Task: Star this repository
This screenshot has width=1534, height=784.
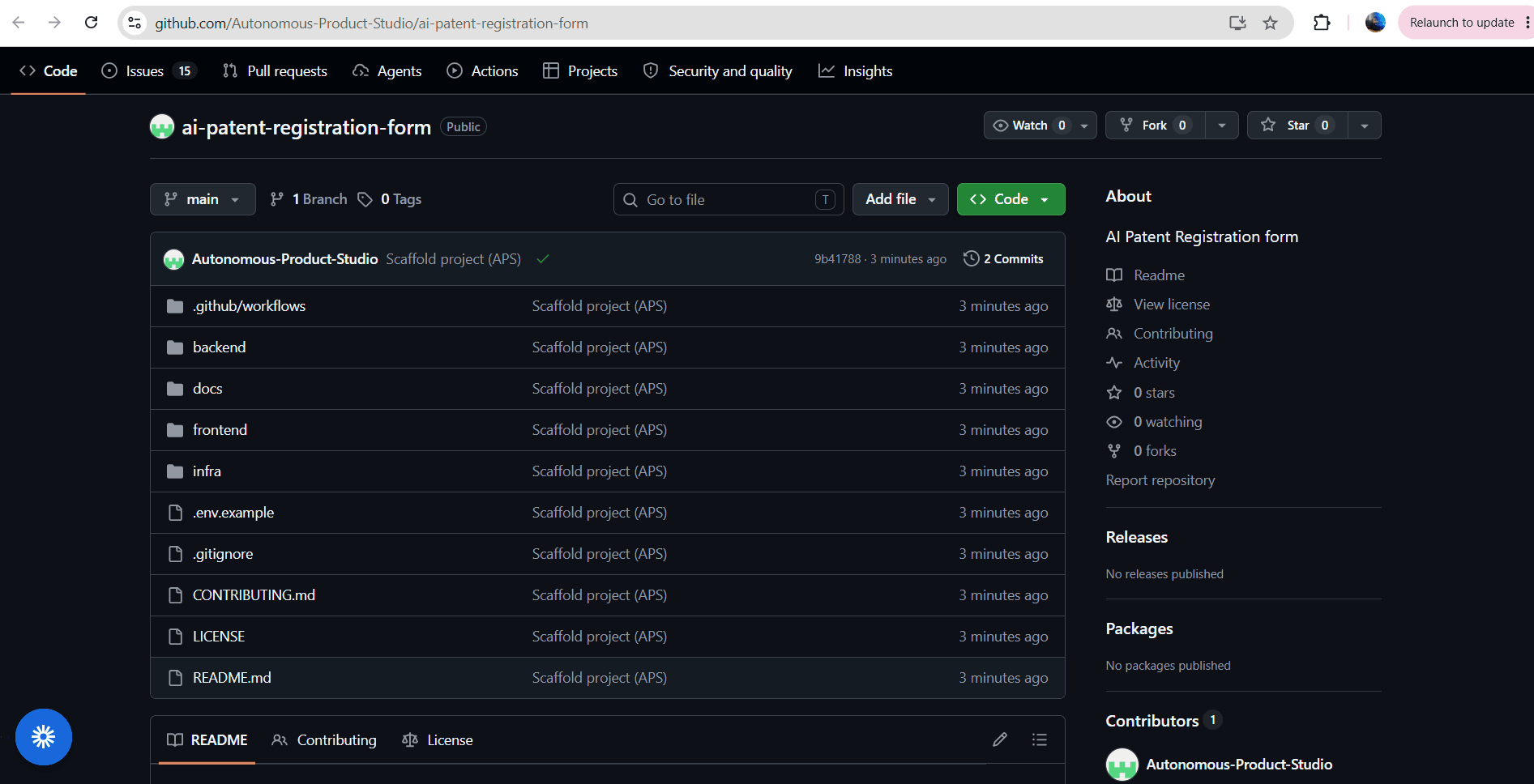Action: 1297,125
